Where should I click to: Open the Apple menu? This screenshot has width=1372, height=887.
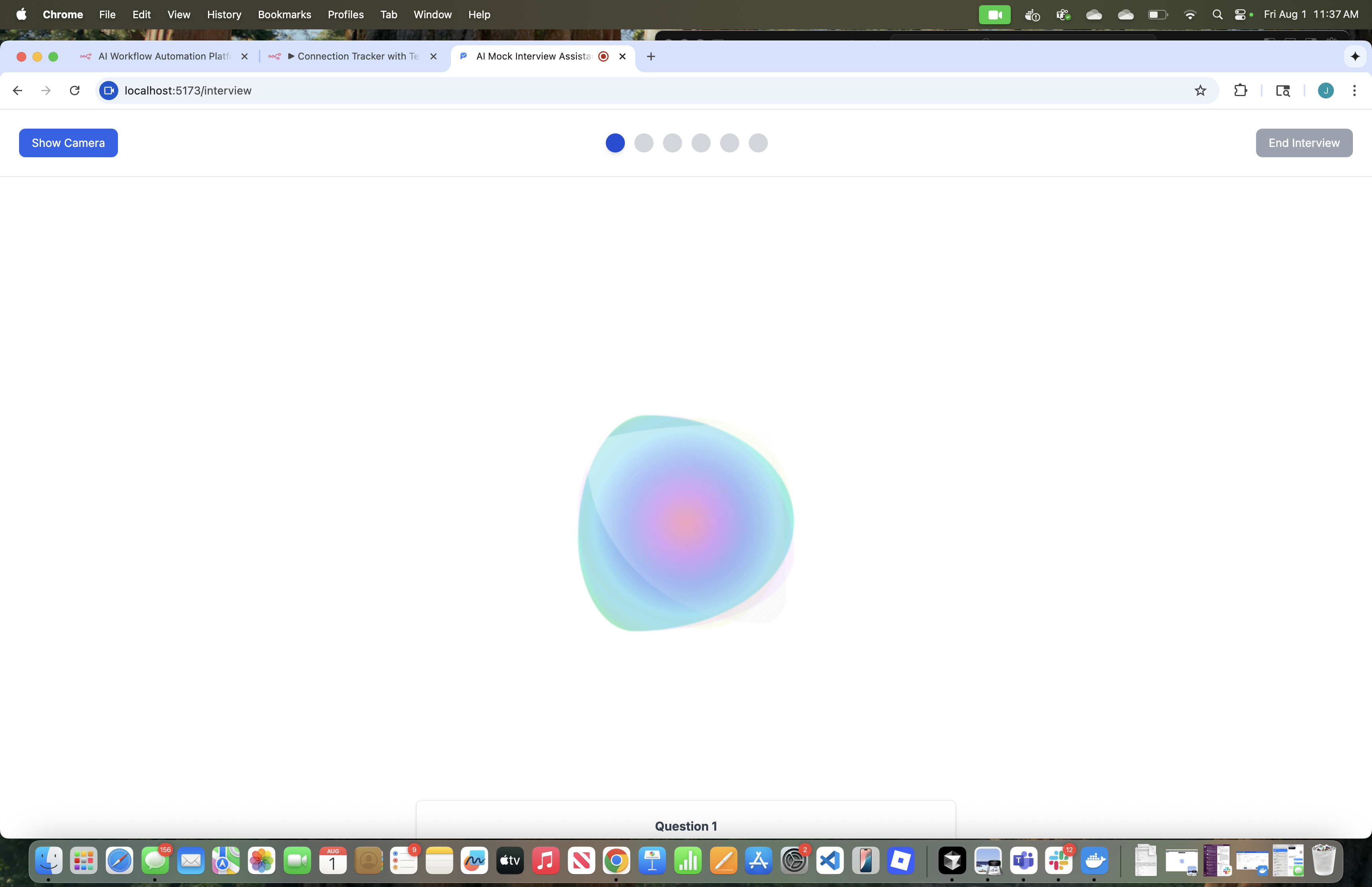21,14
